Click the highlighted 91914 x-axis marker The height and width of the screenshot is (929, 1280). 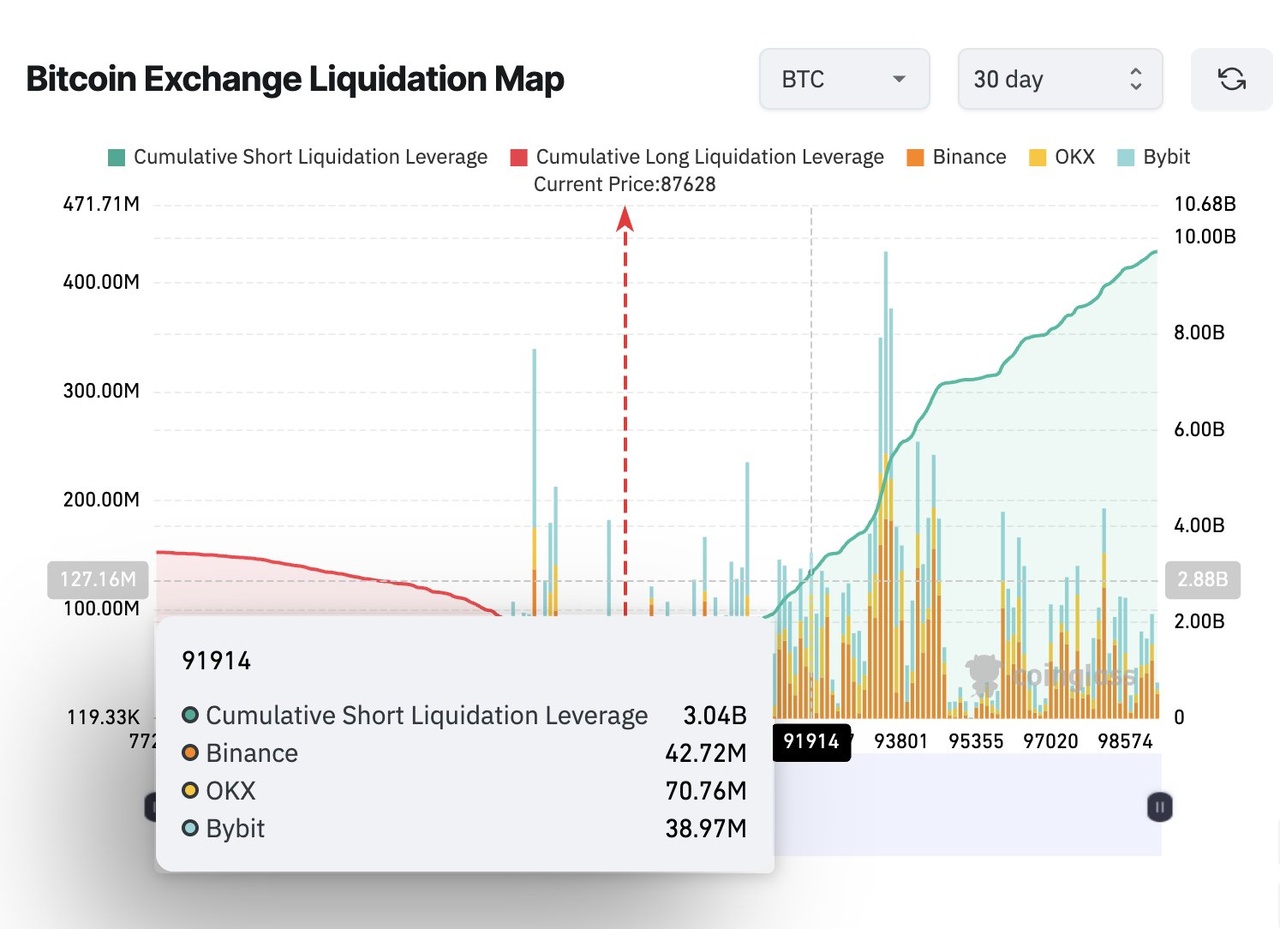point(811,742)
